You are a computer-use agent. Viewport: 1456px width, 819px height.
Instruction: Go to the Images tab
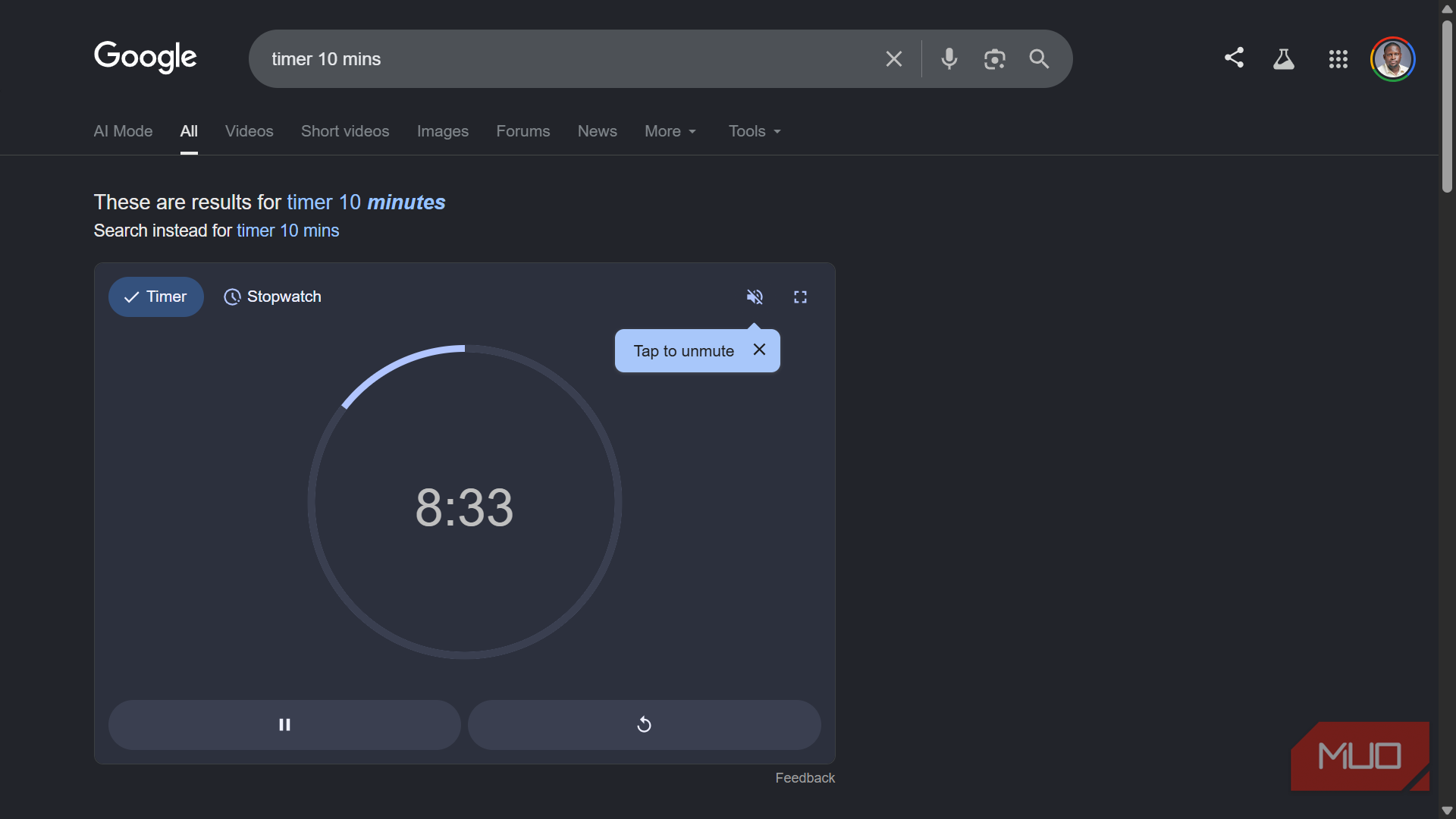tap(443, 131)
